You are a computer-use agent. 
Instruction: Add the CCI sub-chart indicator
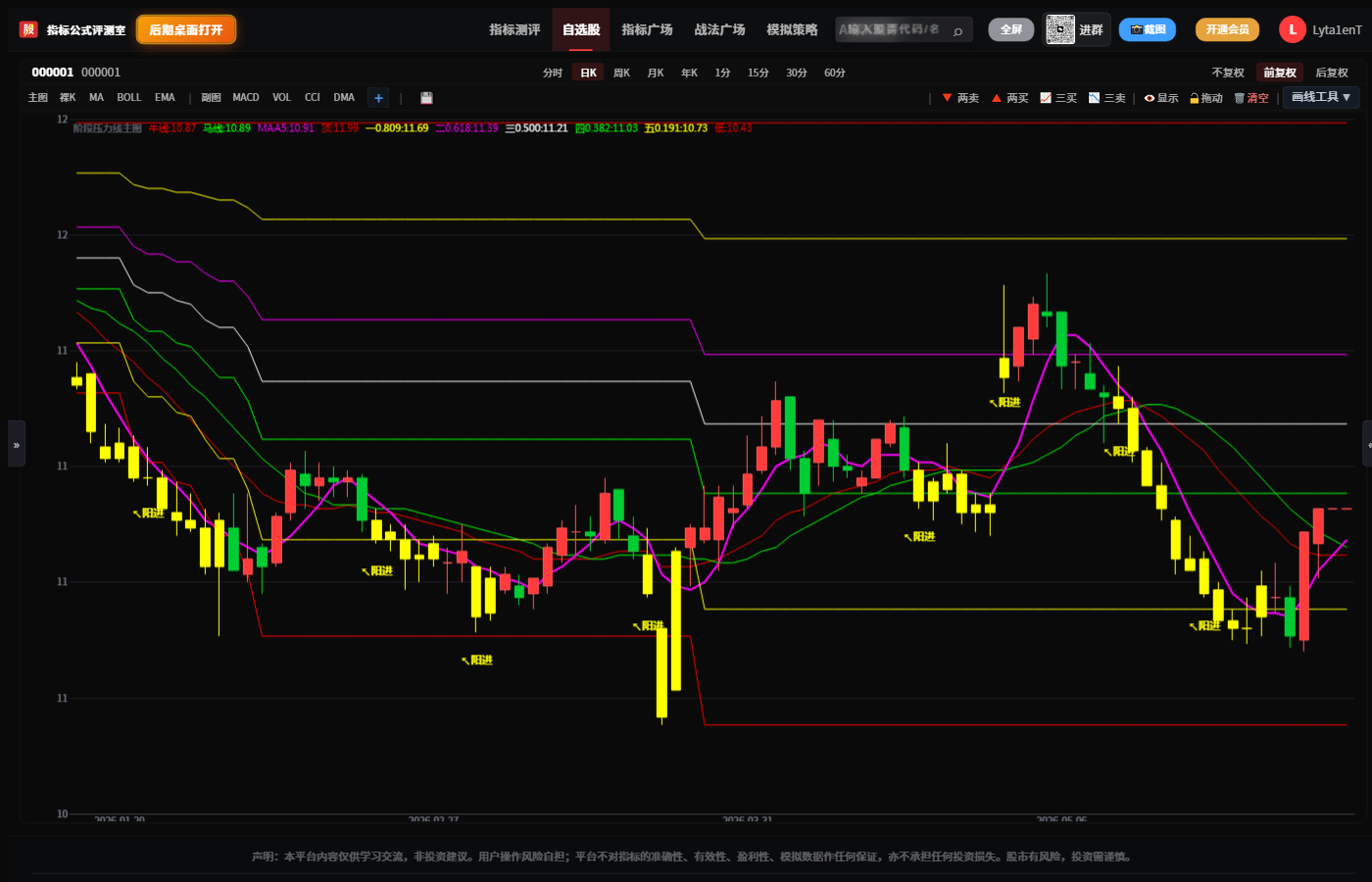click(313, 98)
